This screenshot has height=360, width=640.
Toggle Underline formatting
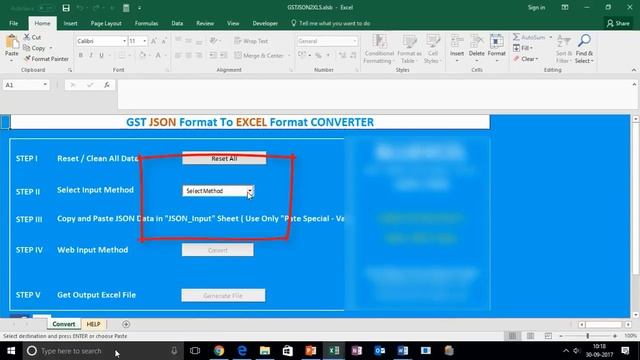(x=101, y=55)
